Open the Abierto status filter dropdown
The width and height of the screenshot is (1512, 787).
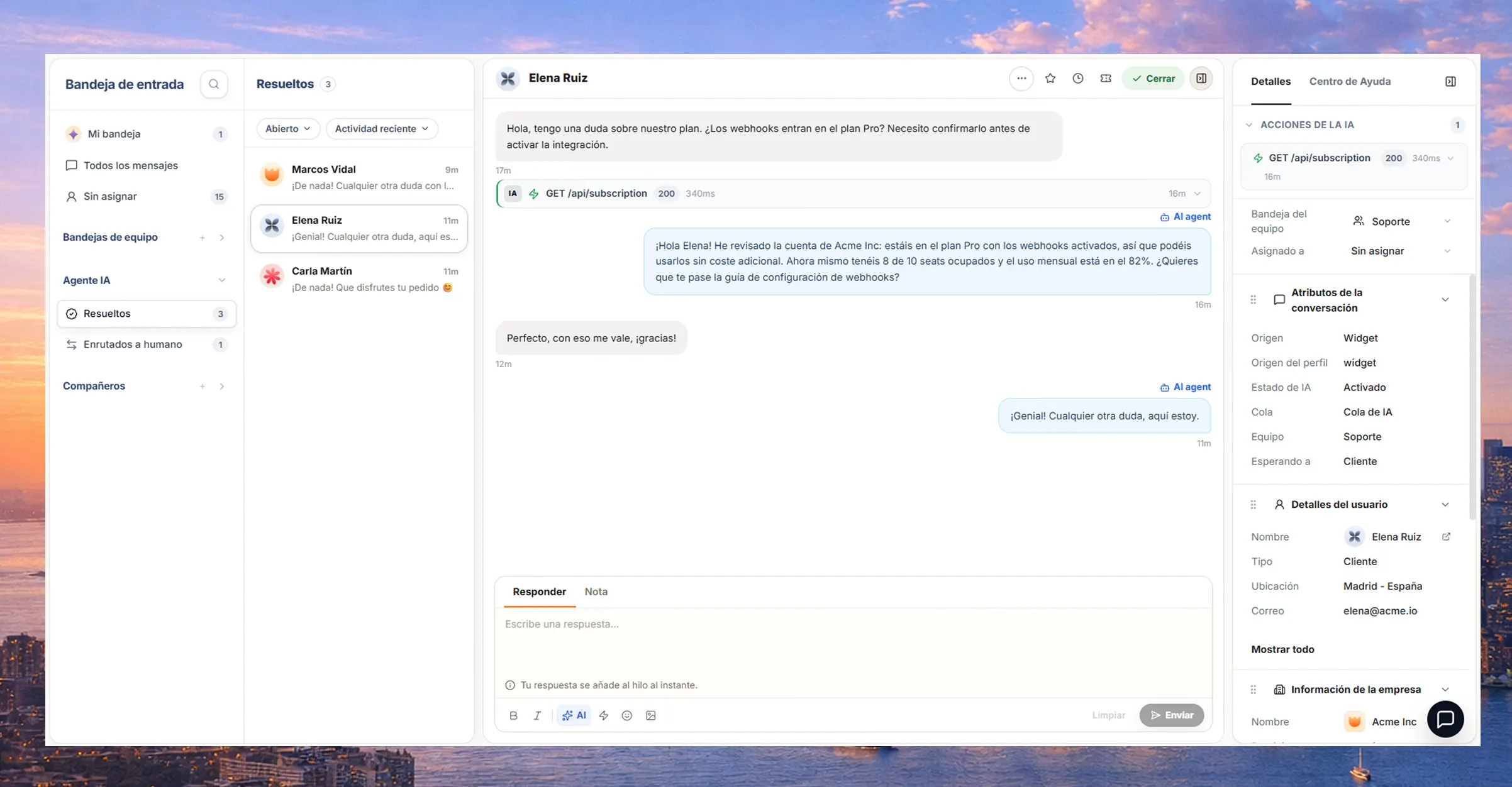288,129
